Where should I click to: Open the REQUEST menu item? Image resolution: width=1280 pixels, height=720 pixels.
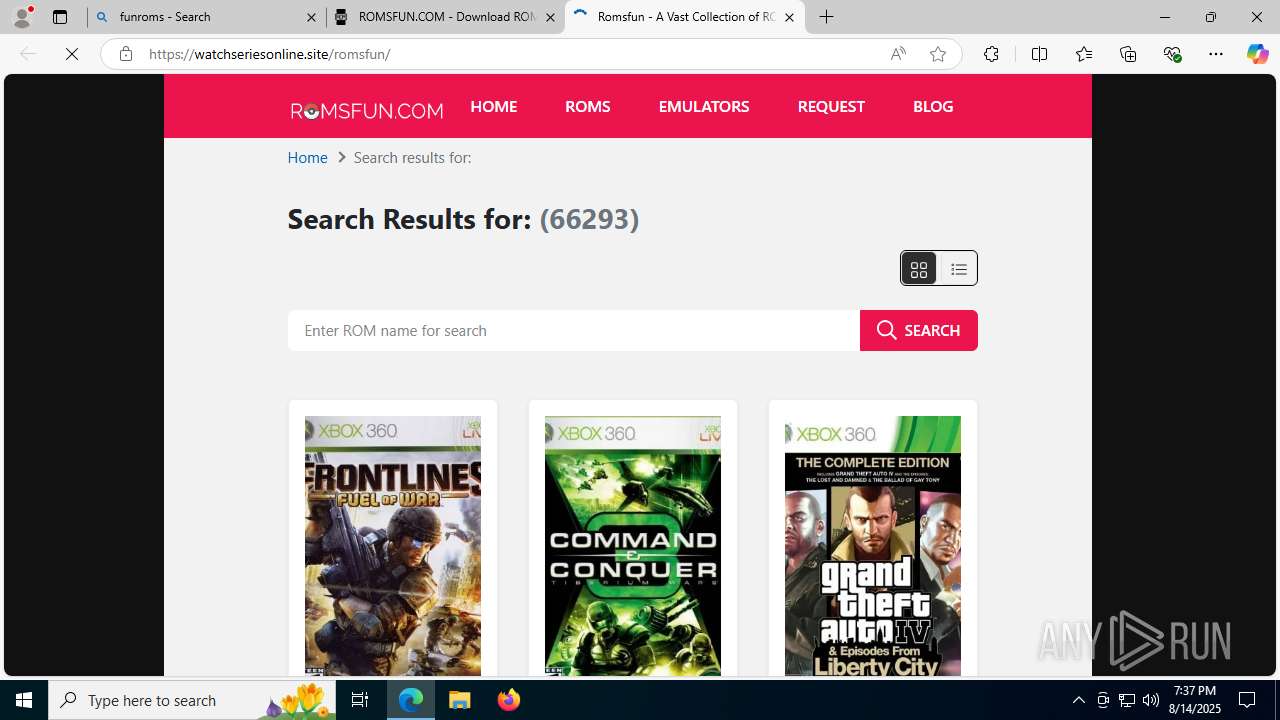[831, 107]
